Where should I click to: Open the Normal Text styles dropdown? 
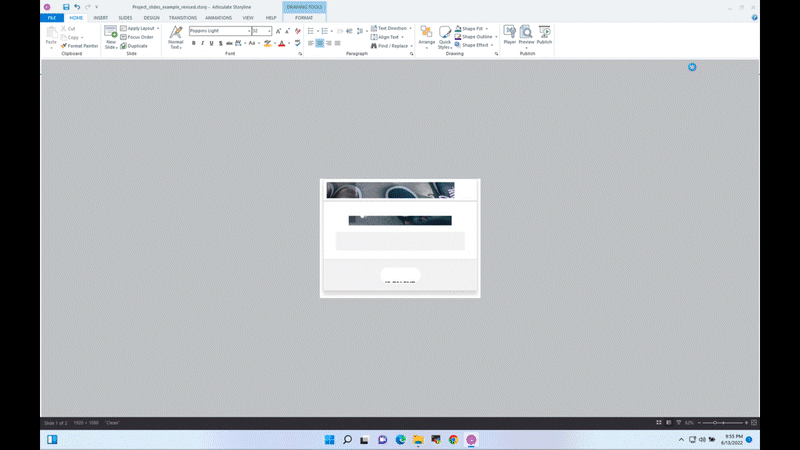click(x=176, y=37)
